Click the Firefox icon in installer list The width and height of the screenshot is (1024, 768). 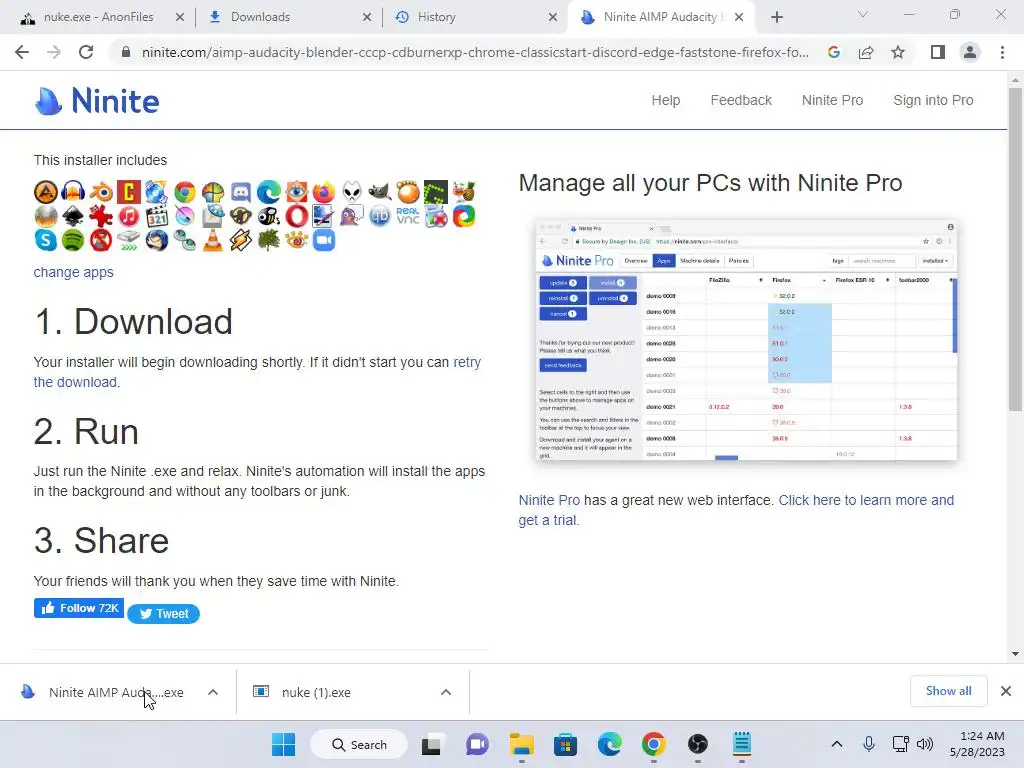click(x=324, y=192)
